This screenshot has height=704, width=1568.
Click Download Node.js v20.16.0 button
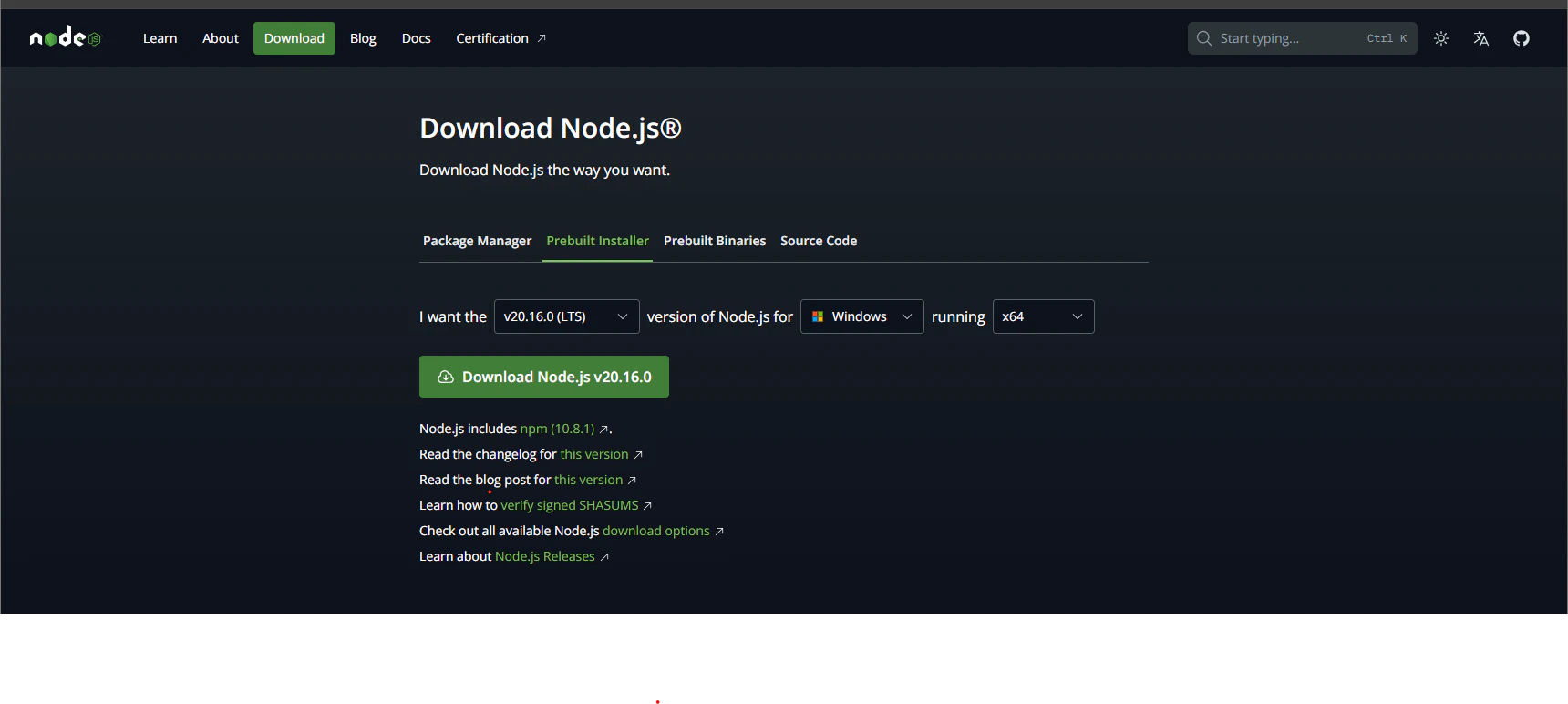click(x=544, y=377)
